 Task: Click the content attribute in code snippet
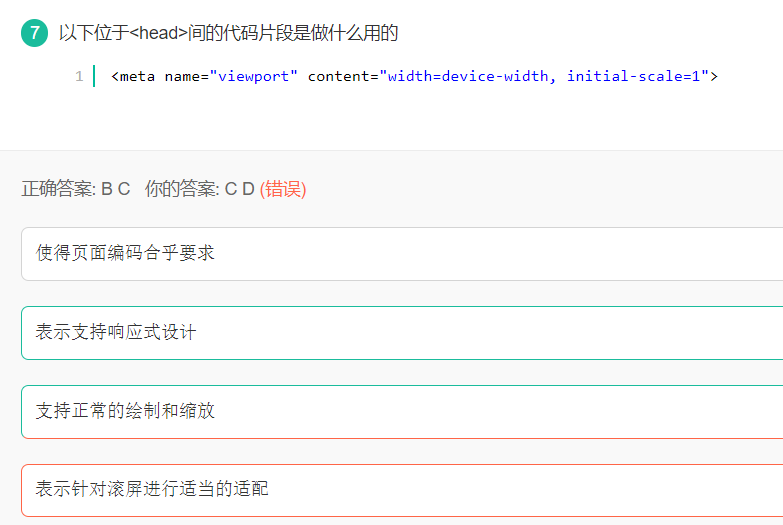(x=339, y=76)
